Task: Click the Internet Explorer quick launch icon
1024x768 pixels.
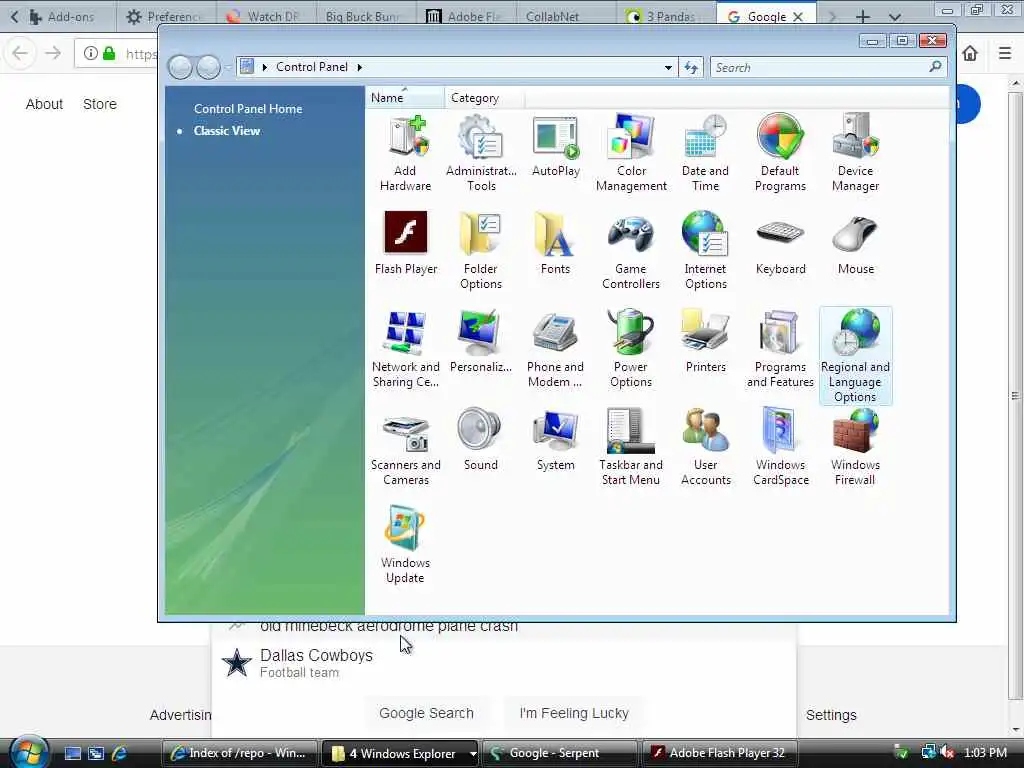Action: (120, 754)
